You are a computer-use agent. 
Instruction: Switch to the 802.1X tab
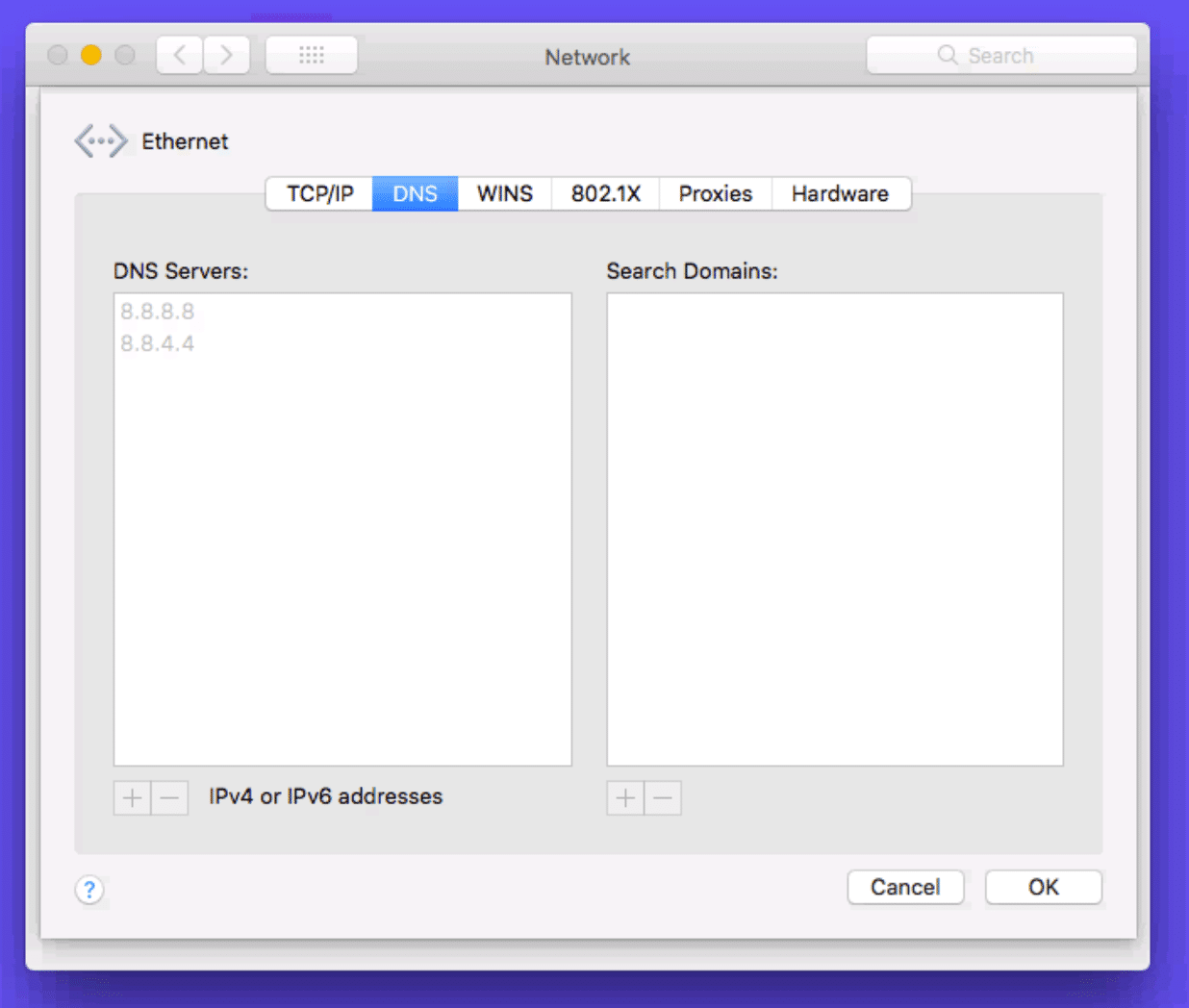(604, 193)
